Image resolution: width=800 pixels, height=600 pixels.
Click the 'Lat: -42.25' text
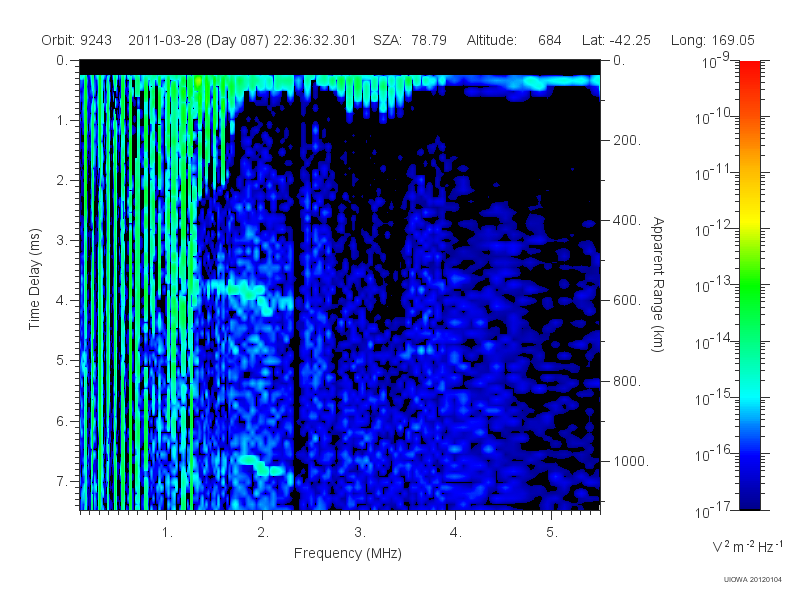(616, 40)
